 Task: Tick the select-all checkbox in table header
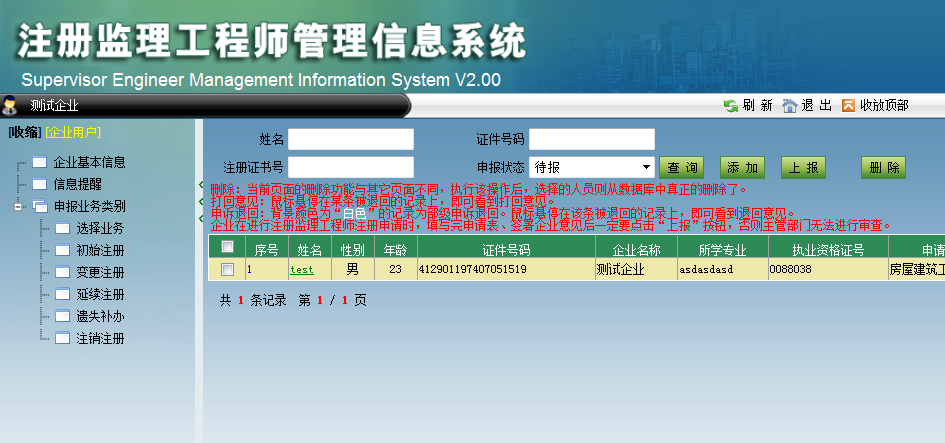click(x=227, y=247)
